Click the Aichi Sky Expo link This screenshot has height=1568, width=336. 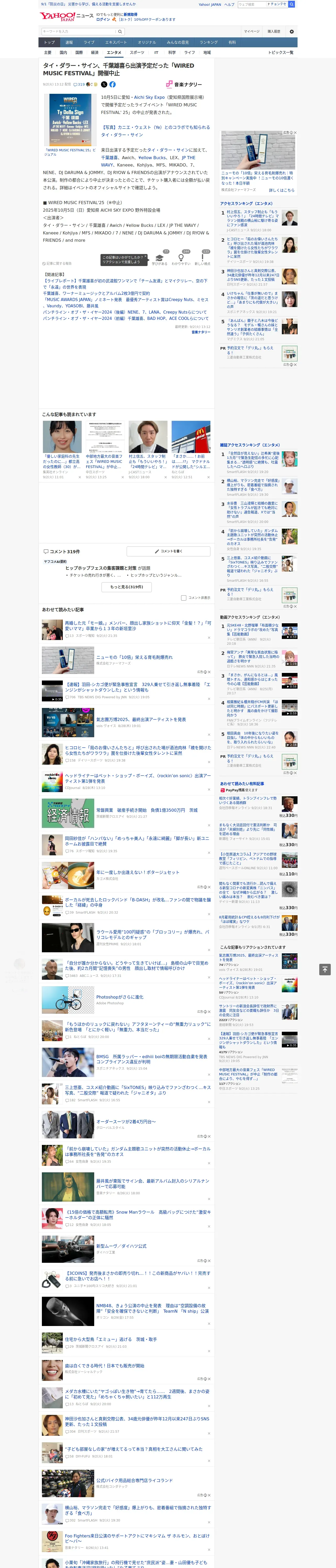(x=149, y=97)
